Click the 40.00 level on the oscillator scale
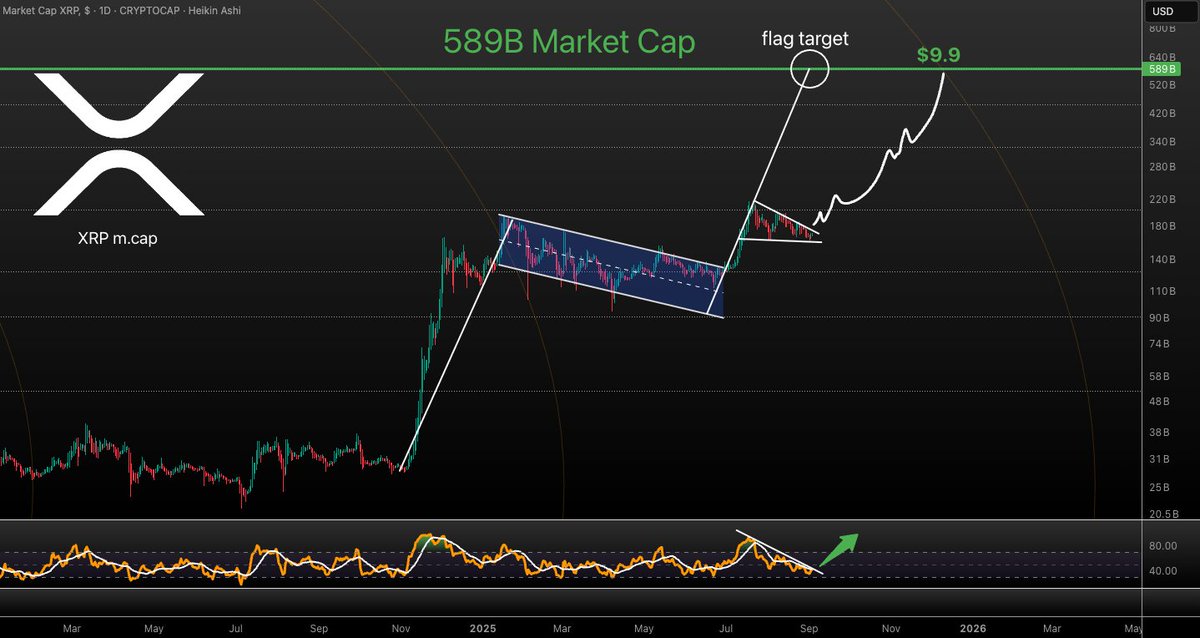The width and height of the screenshot is (1200, 638). 1162,571
